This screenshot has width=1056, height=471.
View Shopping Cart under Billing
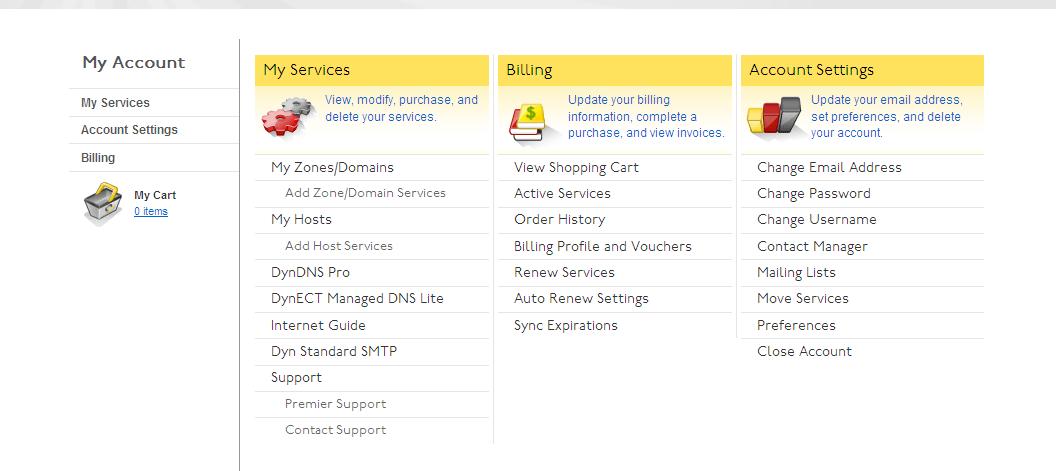point(576,167)
